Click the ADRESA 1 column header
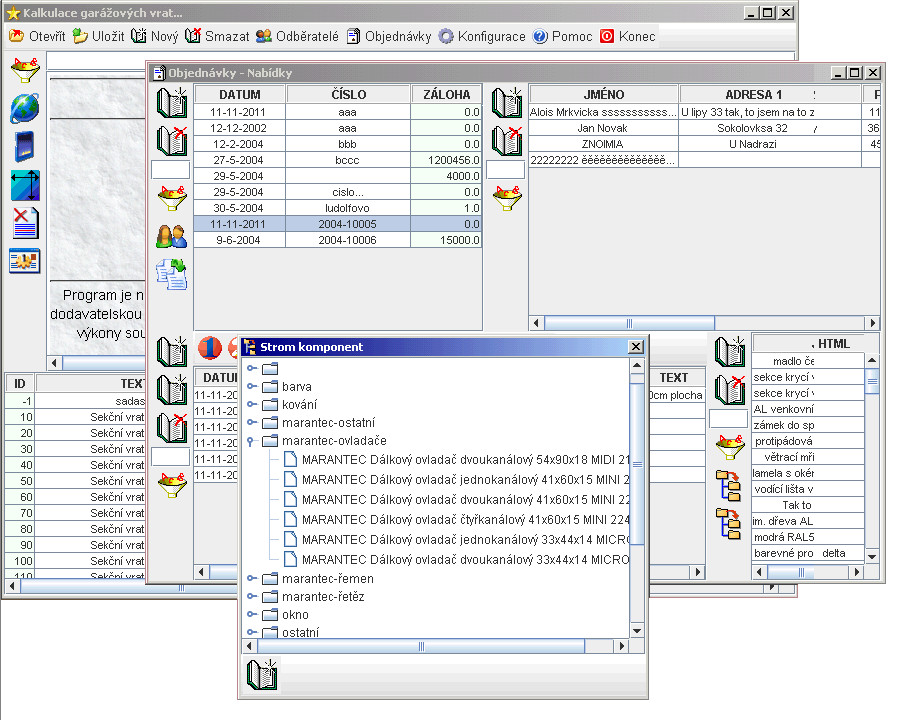900x720 pixels. 770,94
